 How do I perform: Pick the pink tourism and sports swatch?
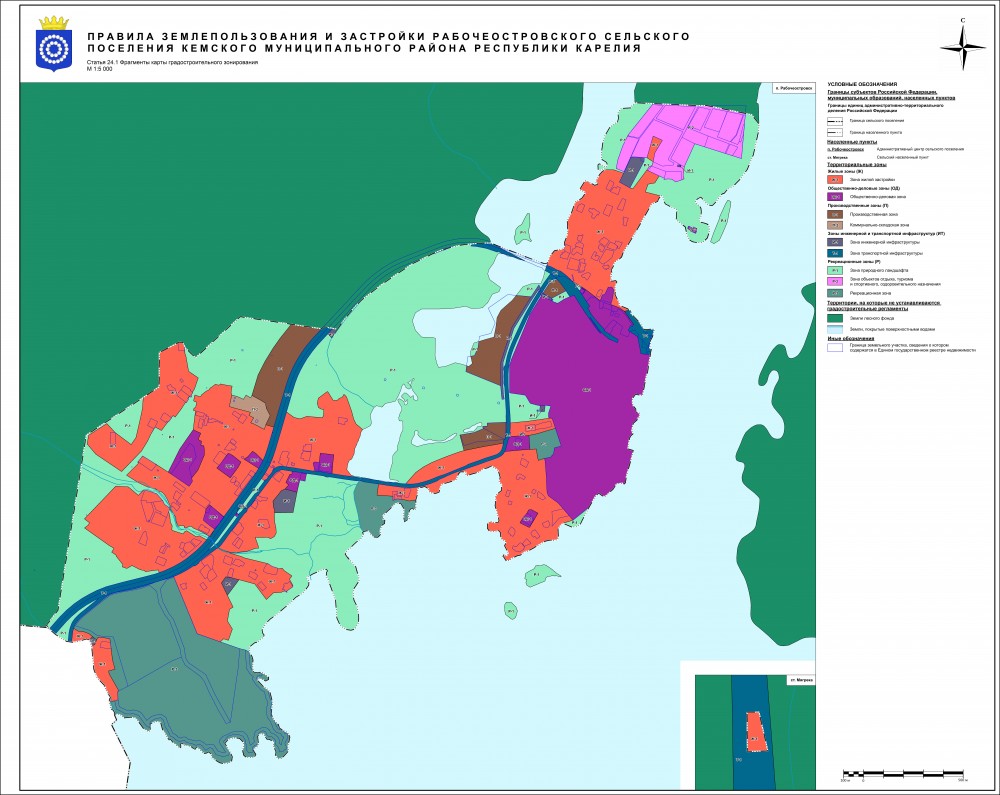click(835, 282)
